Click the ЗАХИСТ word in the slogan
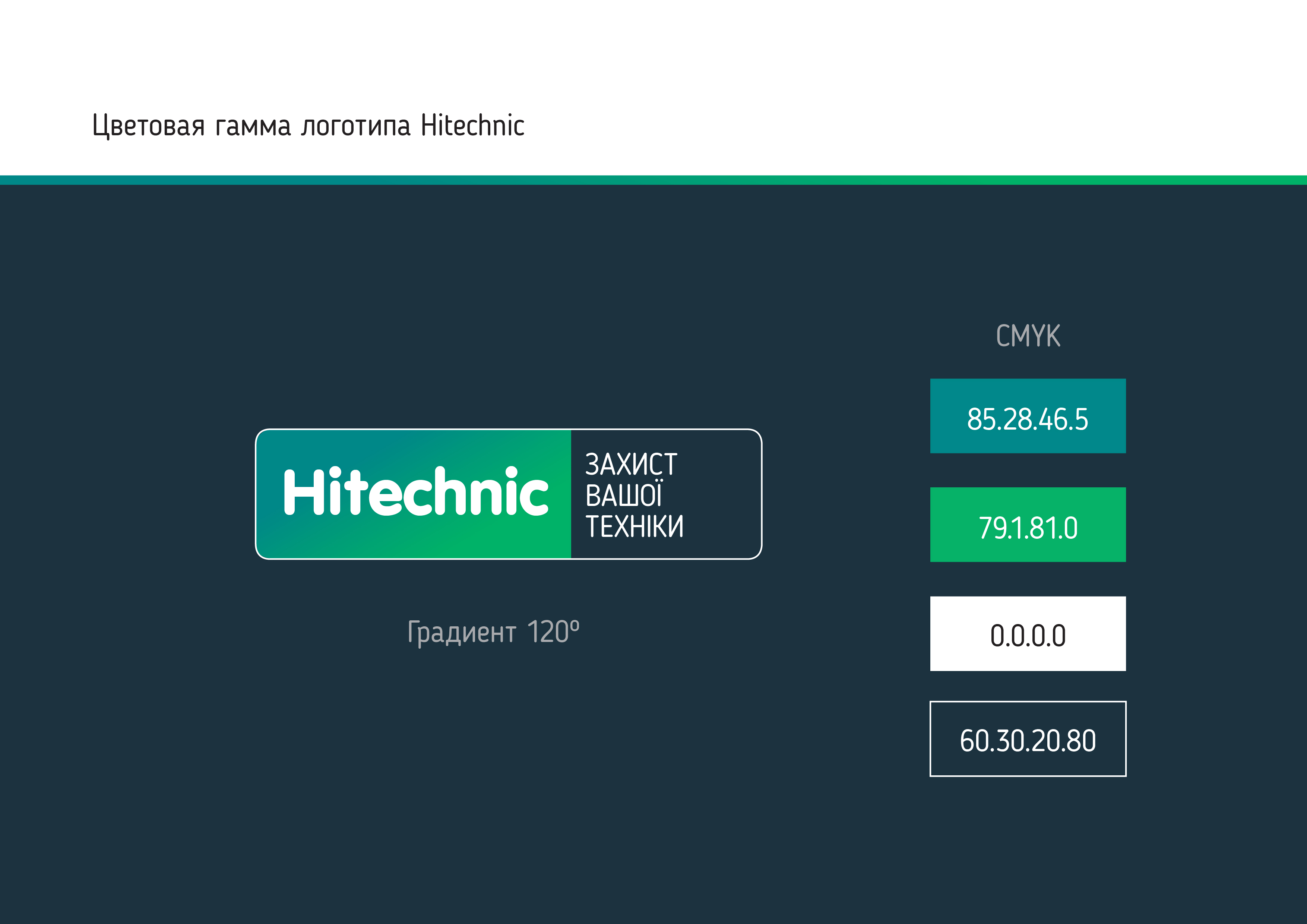The image size is (1307, 924). pos(631,464)
